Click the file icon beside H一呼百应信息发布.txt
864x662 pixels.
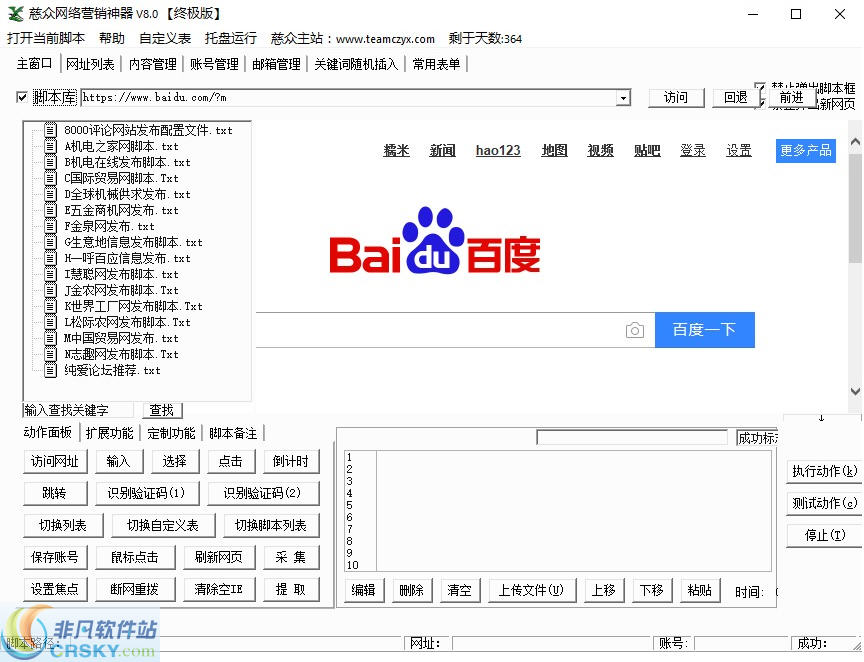coord(50,258)
